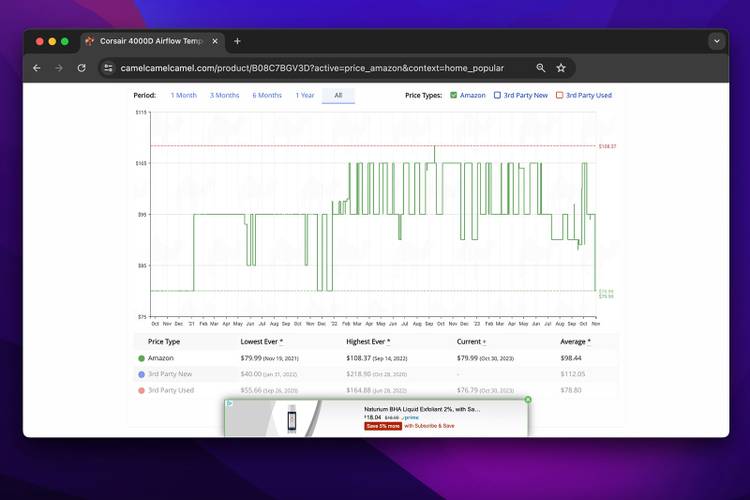Image resolution: width=750 pixels, height=500 pixels.
Task: Click the site information icon in address bar
Action: [x=108, y=68]
